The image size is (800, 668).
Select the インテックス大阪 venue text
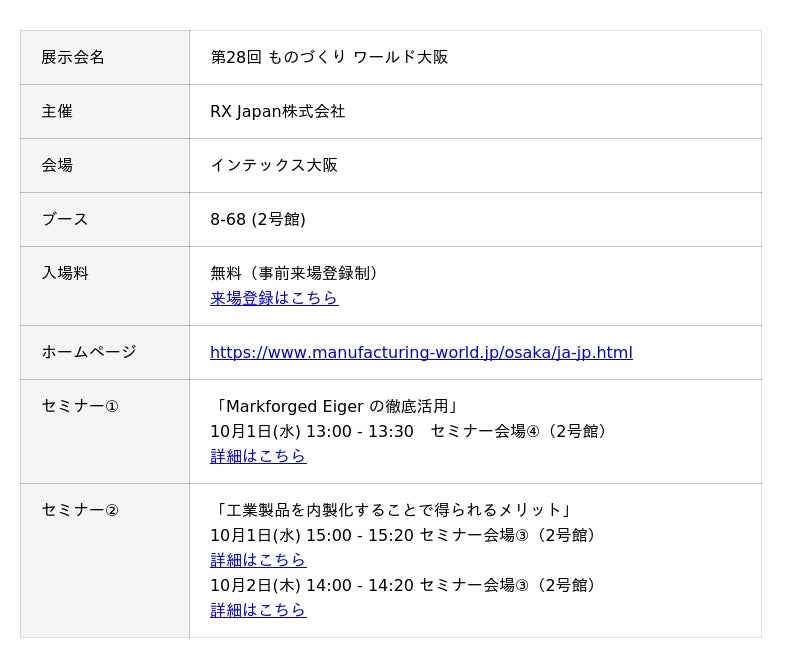pos(274,165)
